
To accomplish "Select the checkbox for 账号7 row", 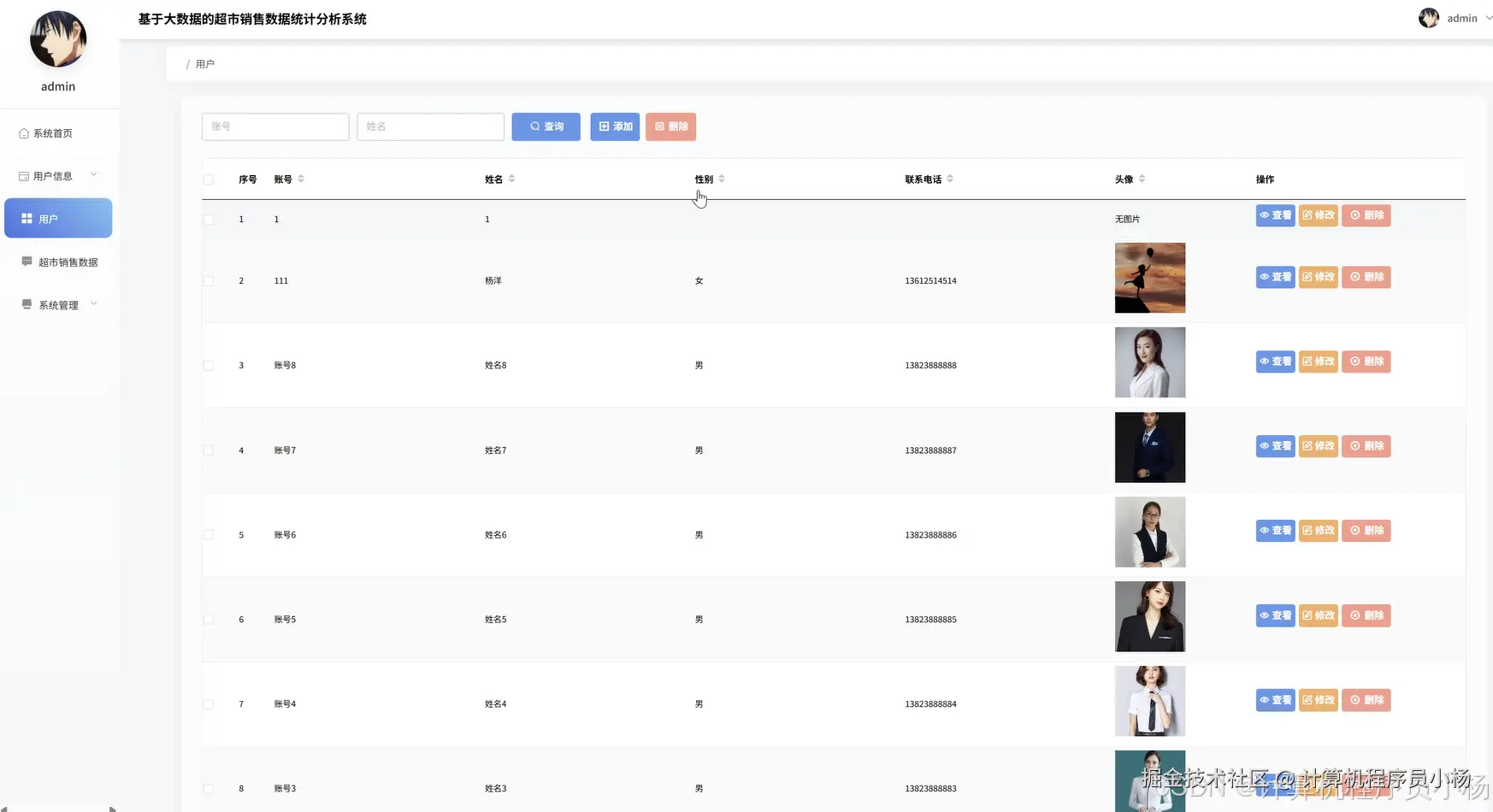I will [209, 450].
